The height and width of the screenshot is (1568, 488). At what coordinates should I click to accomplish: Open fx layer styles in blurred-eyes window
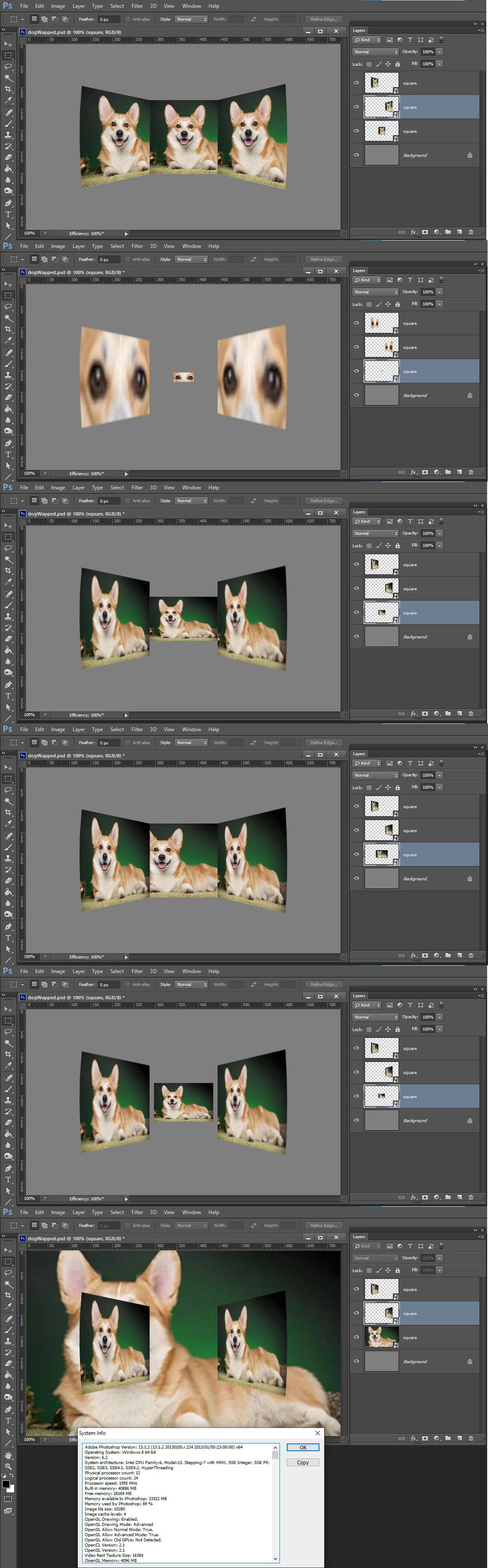pyautogui.click(x=414, y=472)
